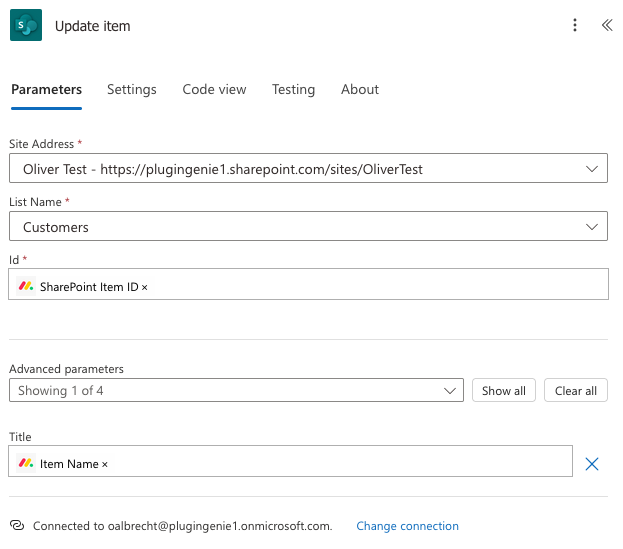Remove the Item Name token

105,464
